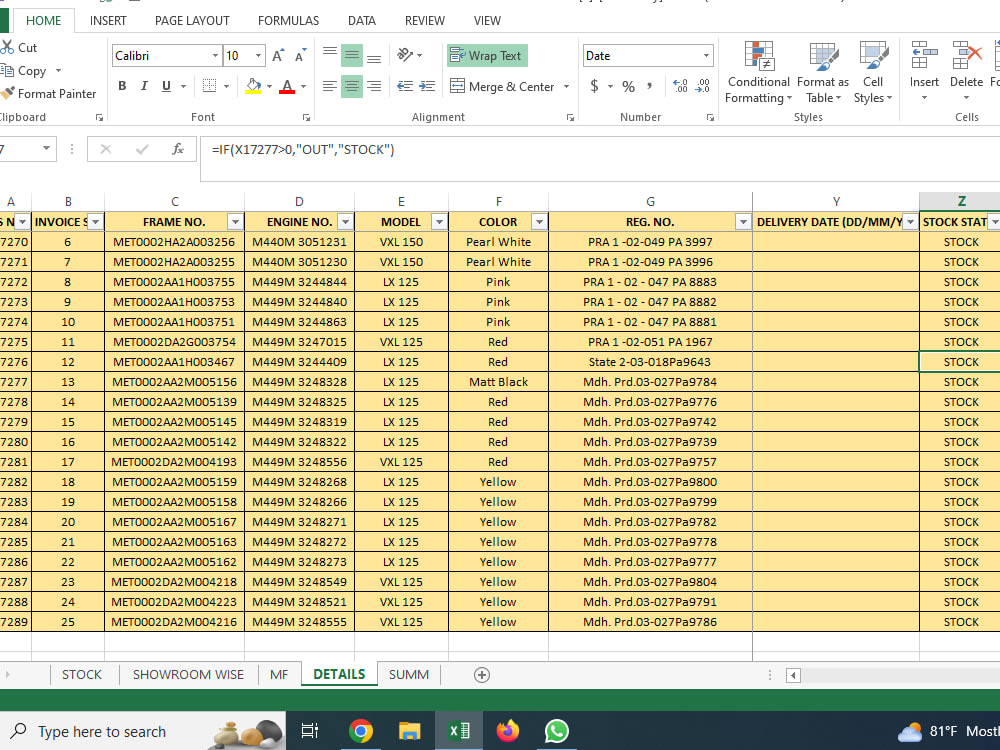Open DATA ribbon tab
Screen dimensions: 1000x750
coord(362,20)
